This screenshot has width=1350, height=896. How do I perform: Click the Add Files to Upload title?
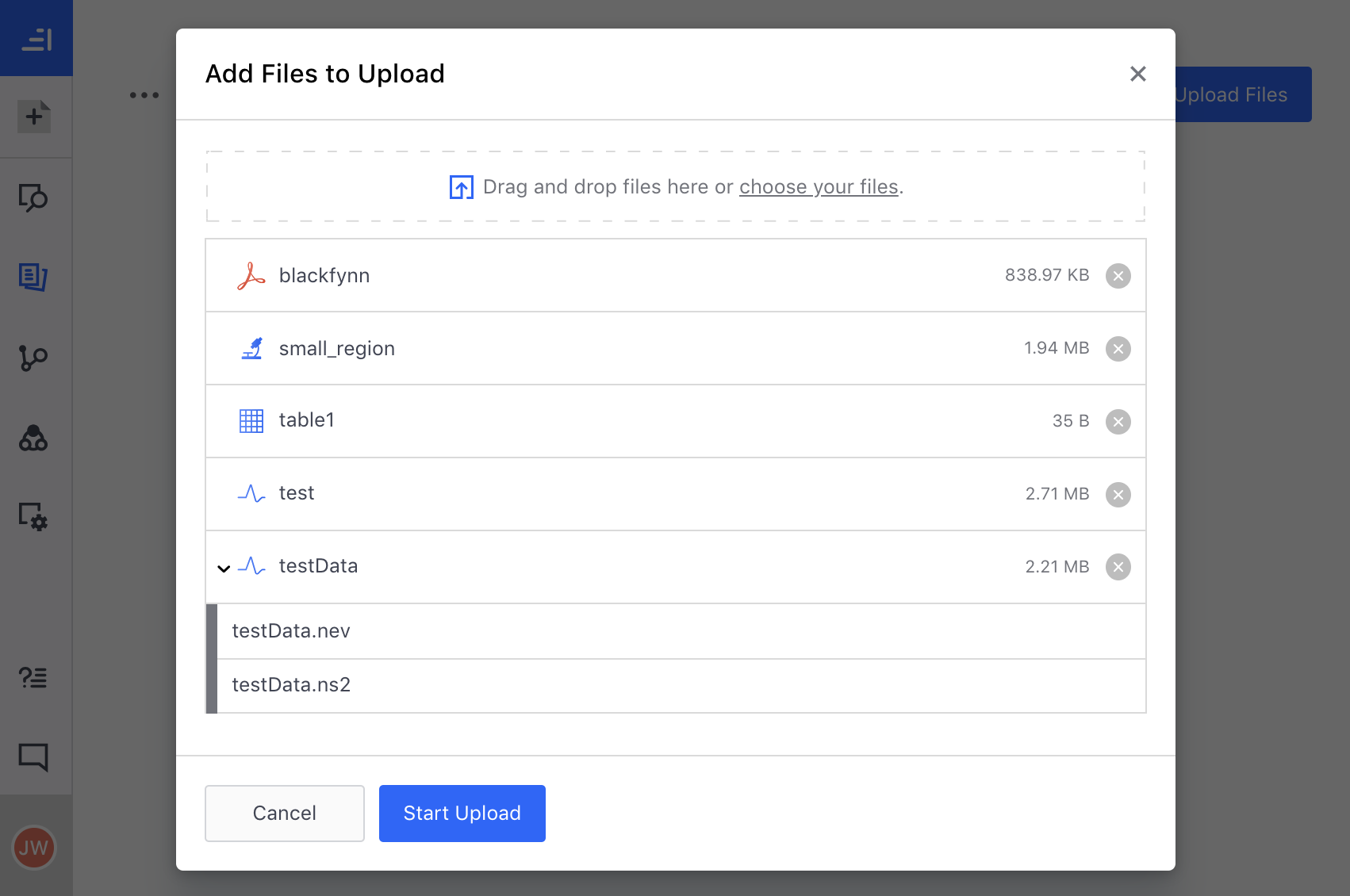(x=325, y=74)
